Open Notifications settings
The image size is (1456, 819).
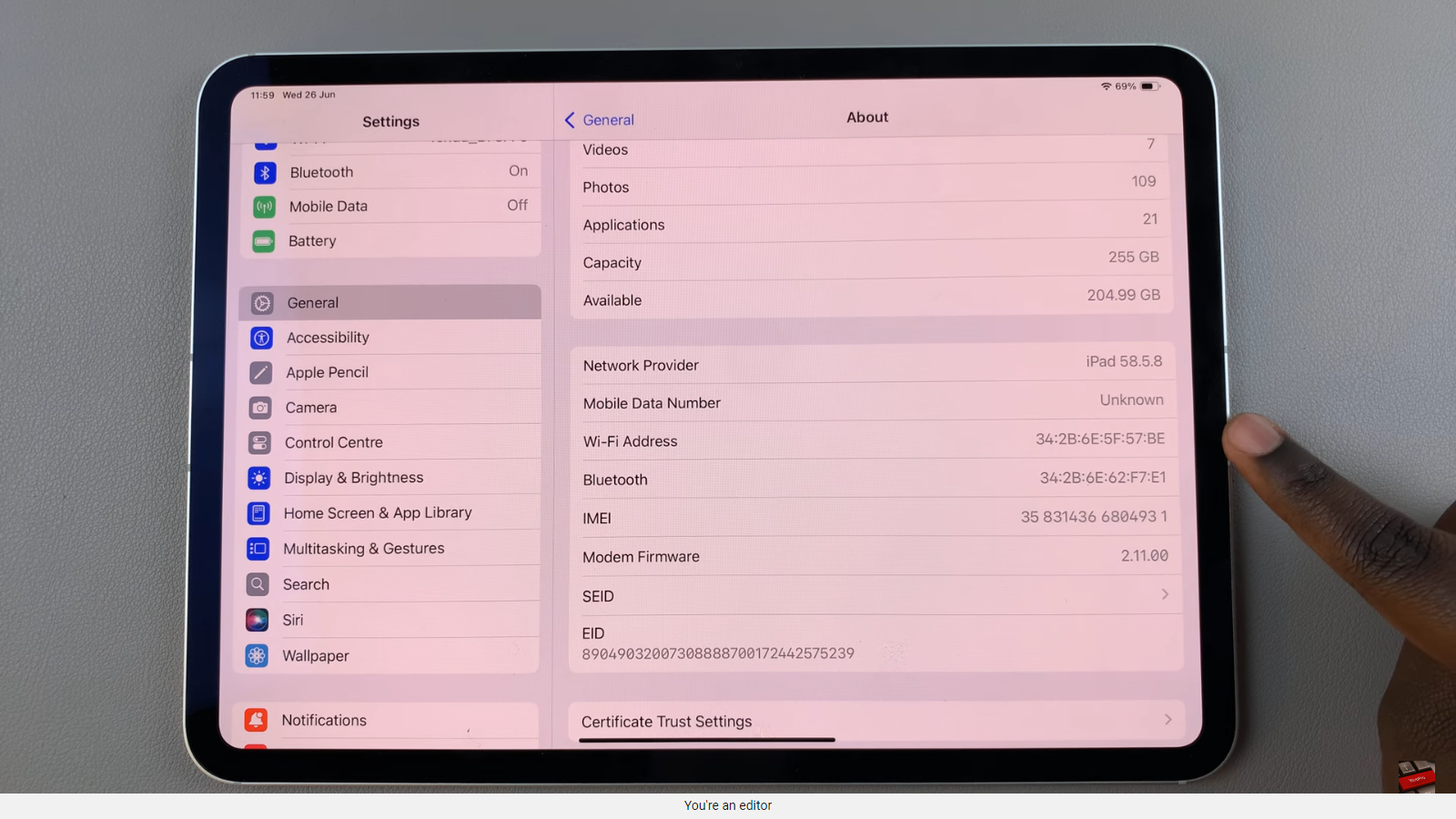click(x=385, y=721)
